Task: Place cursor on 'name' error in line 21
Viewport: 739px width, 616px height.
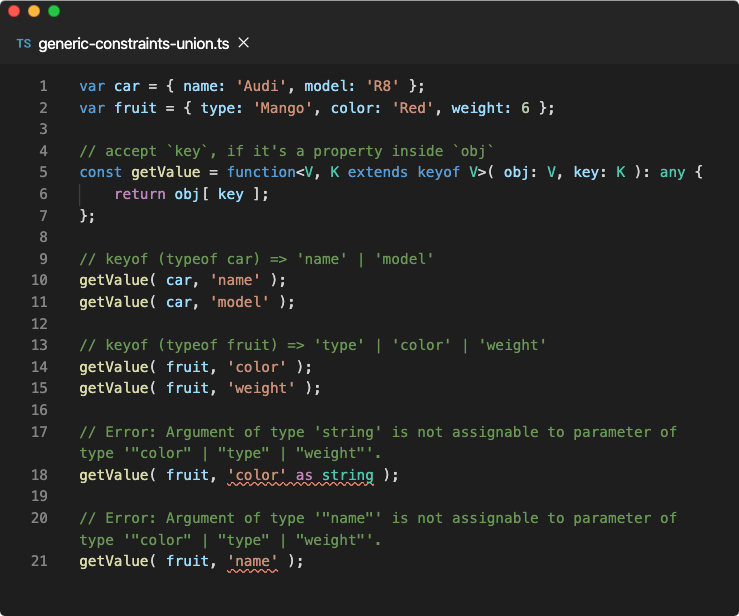Action: [x=252, y=561]
